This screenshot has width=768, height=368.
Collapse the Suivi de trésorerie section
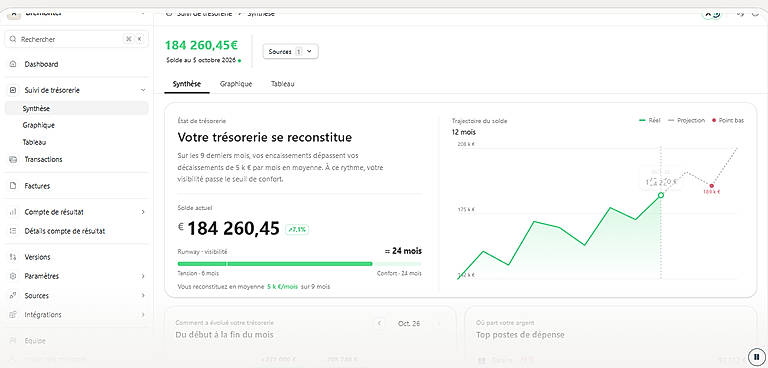(x=143, y=90)
